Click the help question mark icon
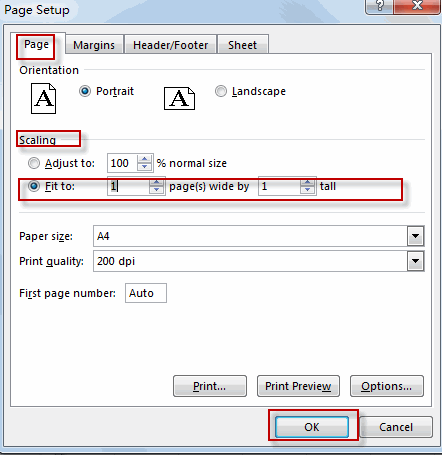The image size is (442, 455). pos(379,6)
